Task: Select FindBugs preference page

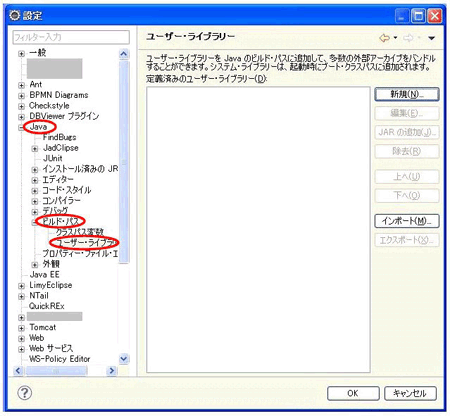Action: click(59, 137)
